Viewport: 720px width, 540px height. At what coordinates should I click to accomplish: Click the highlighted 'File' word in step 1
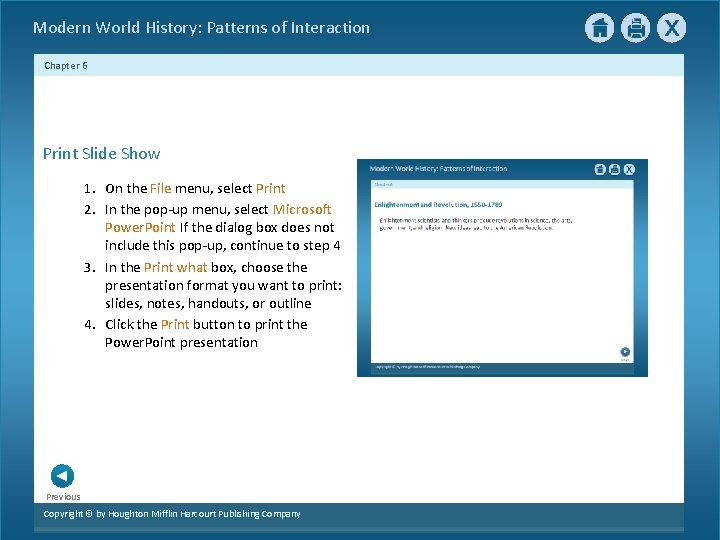160,188
